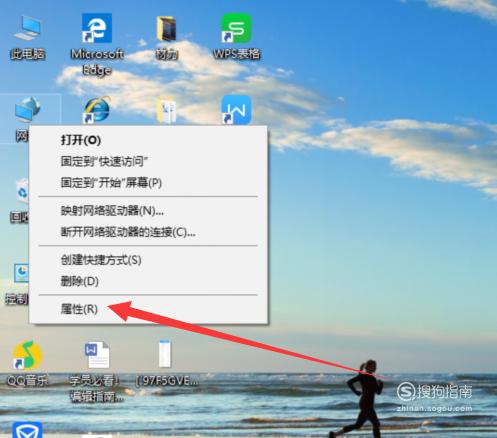Select the Microsoft Edge shortcut icon
The image size is (497, 438).
[97, 28]
